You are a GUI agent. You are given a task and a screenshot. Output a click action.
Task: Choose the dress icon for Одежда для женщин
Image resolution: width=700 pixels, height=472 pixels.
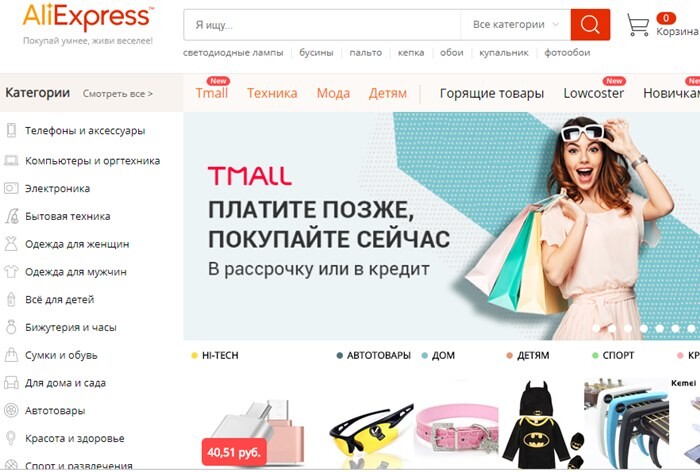click(x=11, y=244)
